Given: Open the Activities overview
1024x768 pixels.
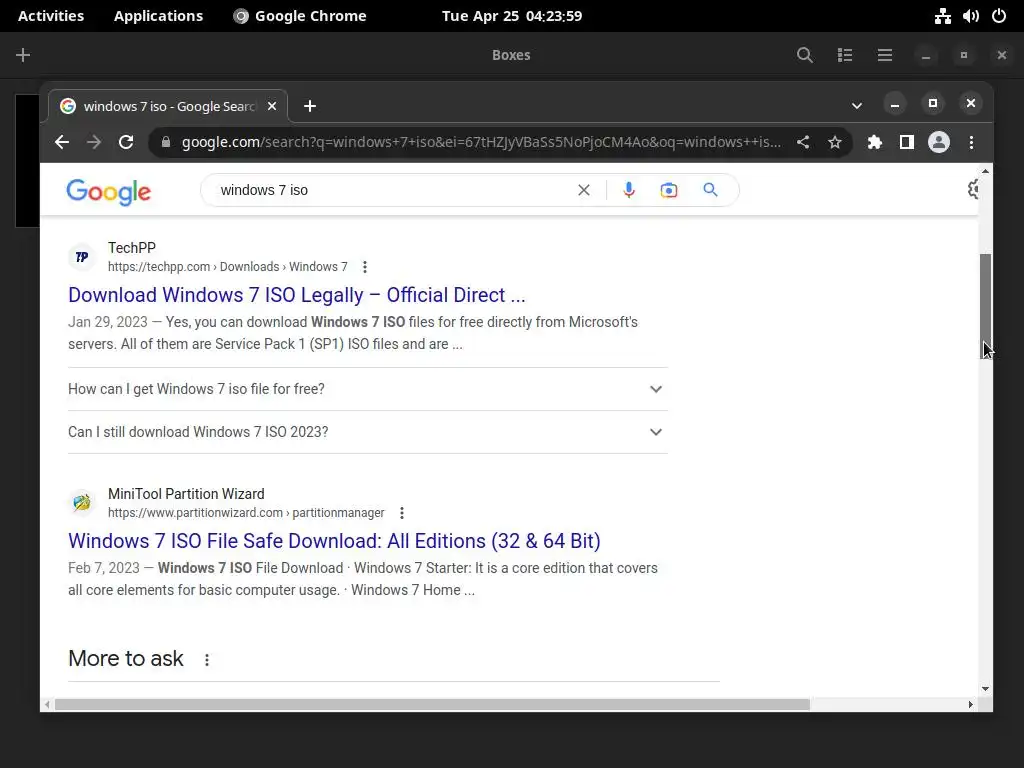Looking at the screenshot, I should [51, 16].
